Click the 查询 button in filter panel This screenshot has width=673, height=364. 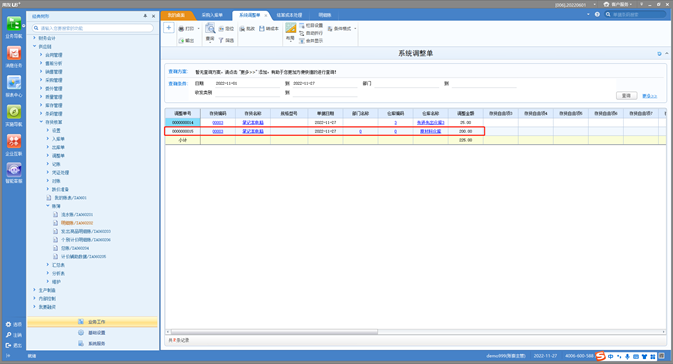pyautogui.click(x=626, y=96)
